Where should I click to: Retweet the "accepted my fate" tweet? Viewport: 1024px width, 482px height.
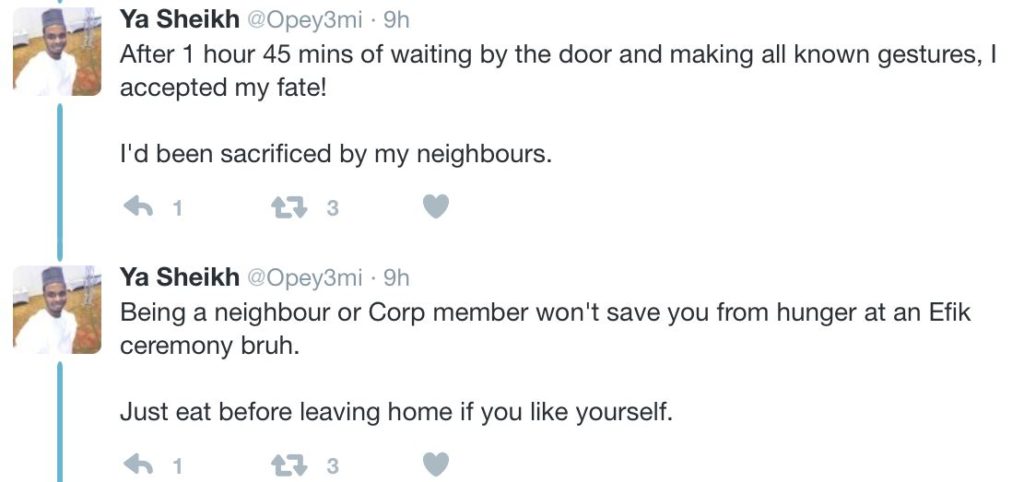coord(290,208)
